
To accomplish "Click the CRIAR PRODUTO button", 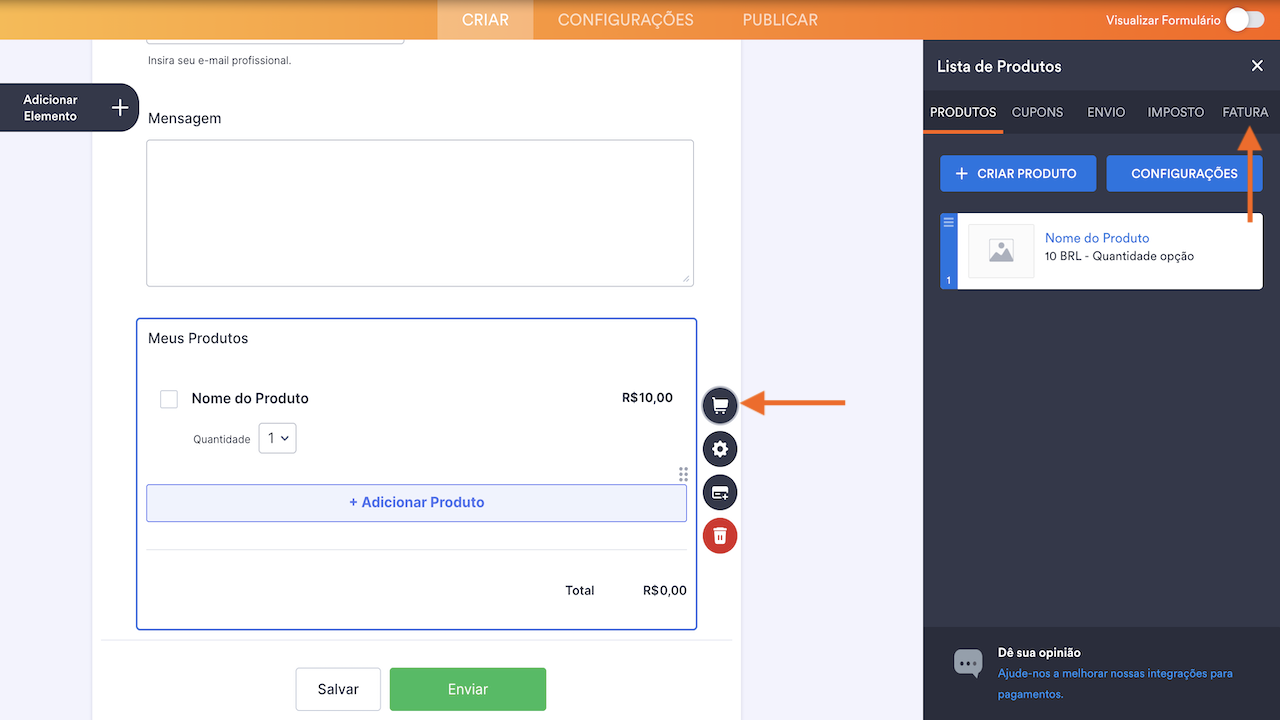I will 1018,173.
